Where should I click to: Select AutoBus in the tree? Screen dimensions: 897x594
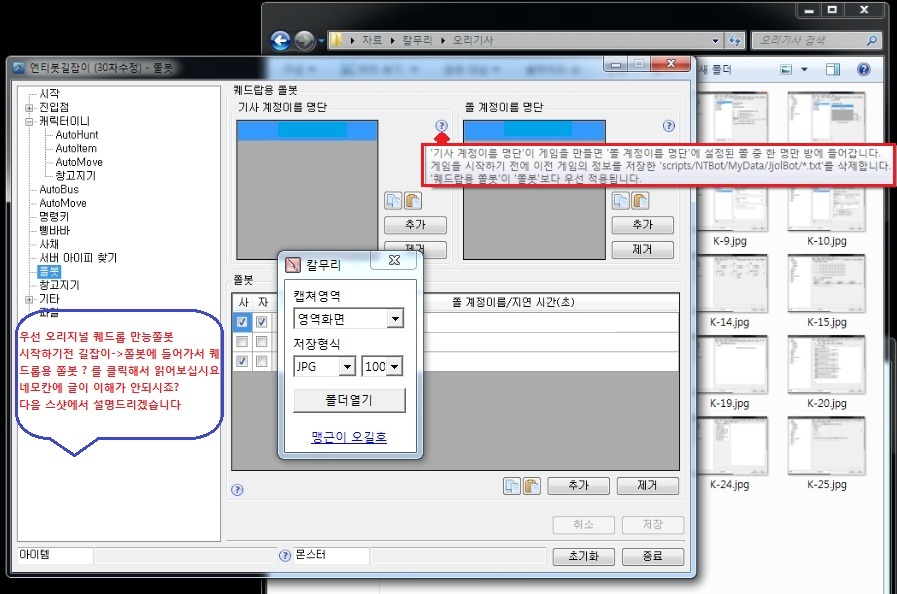click(59, 189)
